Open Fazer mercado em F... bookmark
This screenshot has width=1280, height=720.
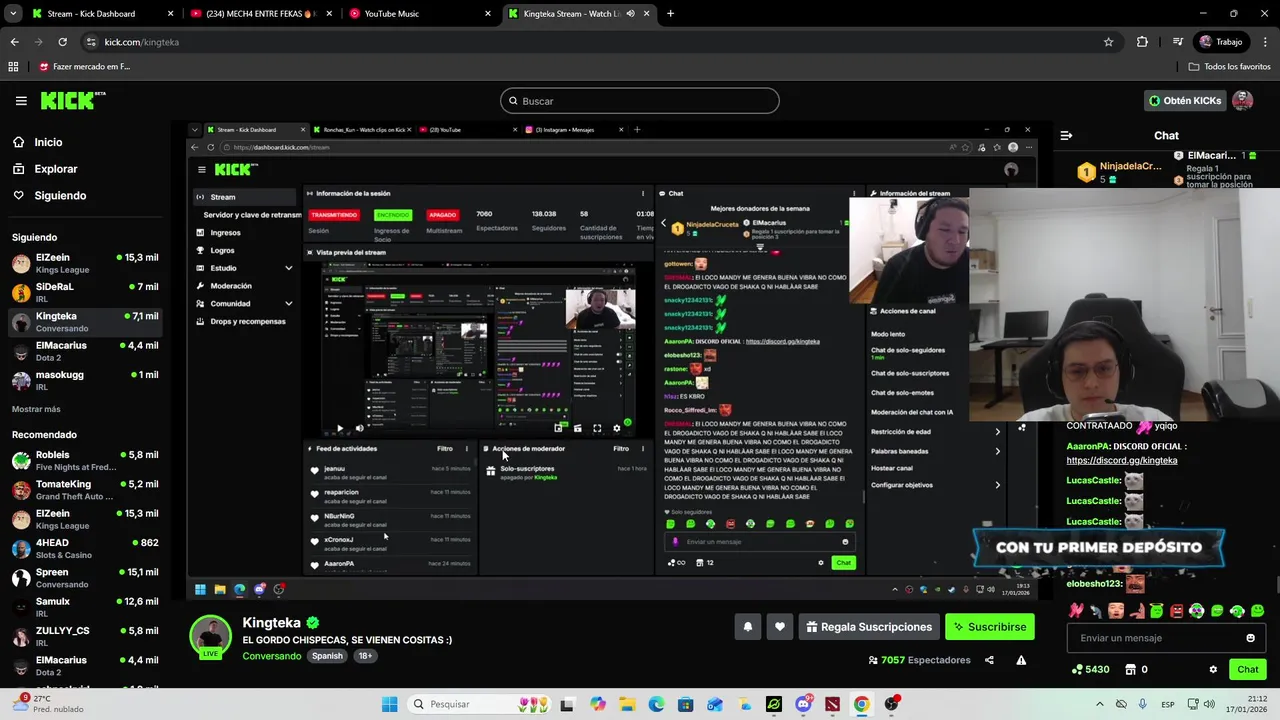84,67
